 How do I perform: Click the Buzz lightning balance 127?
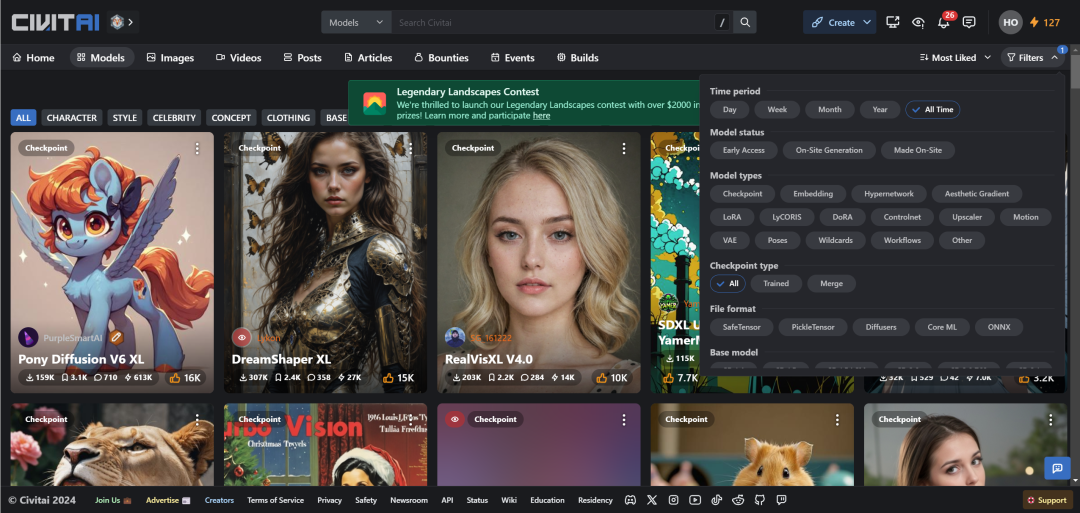tap(1045, 22)
